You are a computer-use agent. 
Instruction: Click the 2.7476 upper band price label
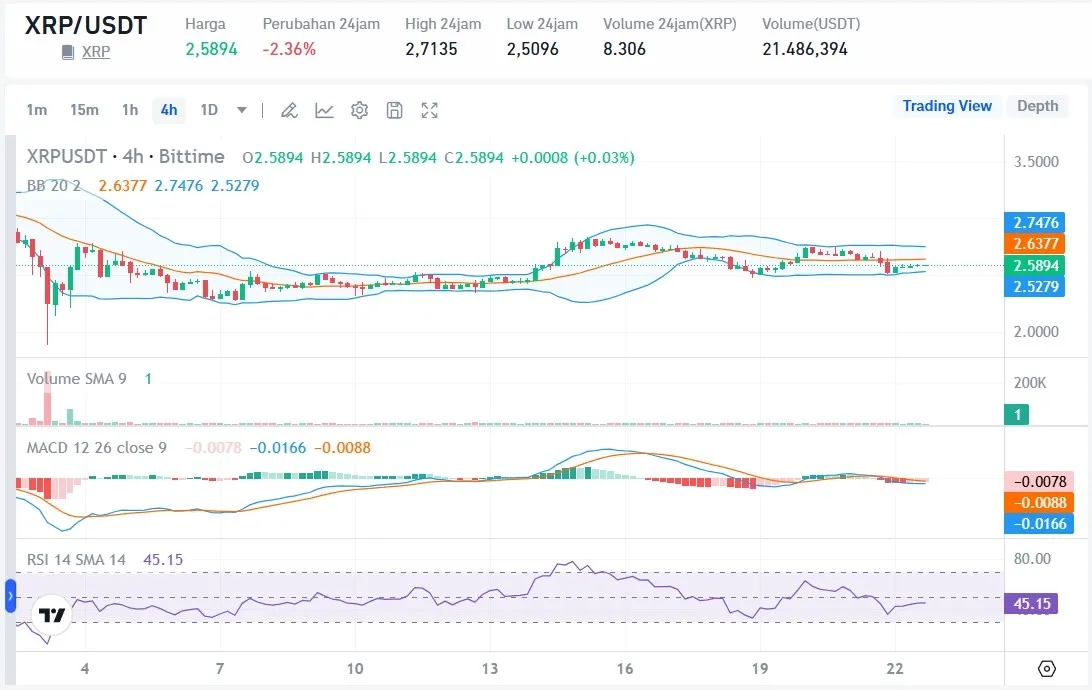[1035, 223]
